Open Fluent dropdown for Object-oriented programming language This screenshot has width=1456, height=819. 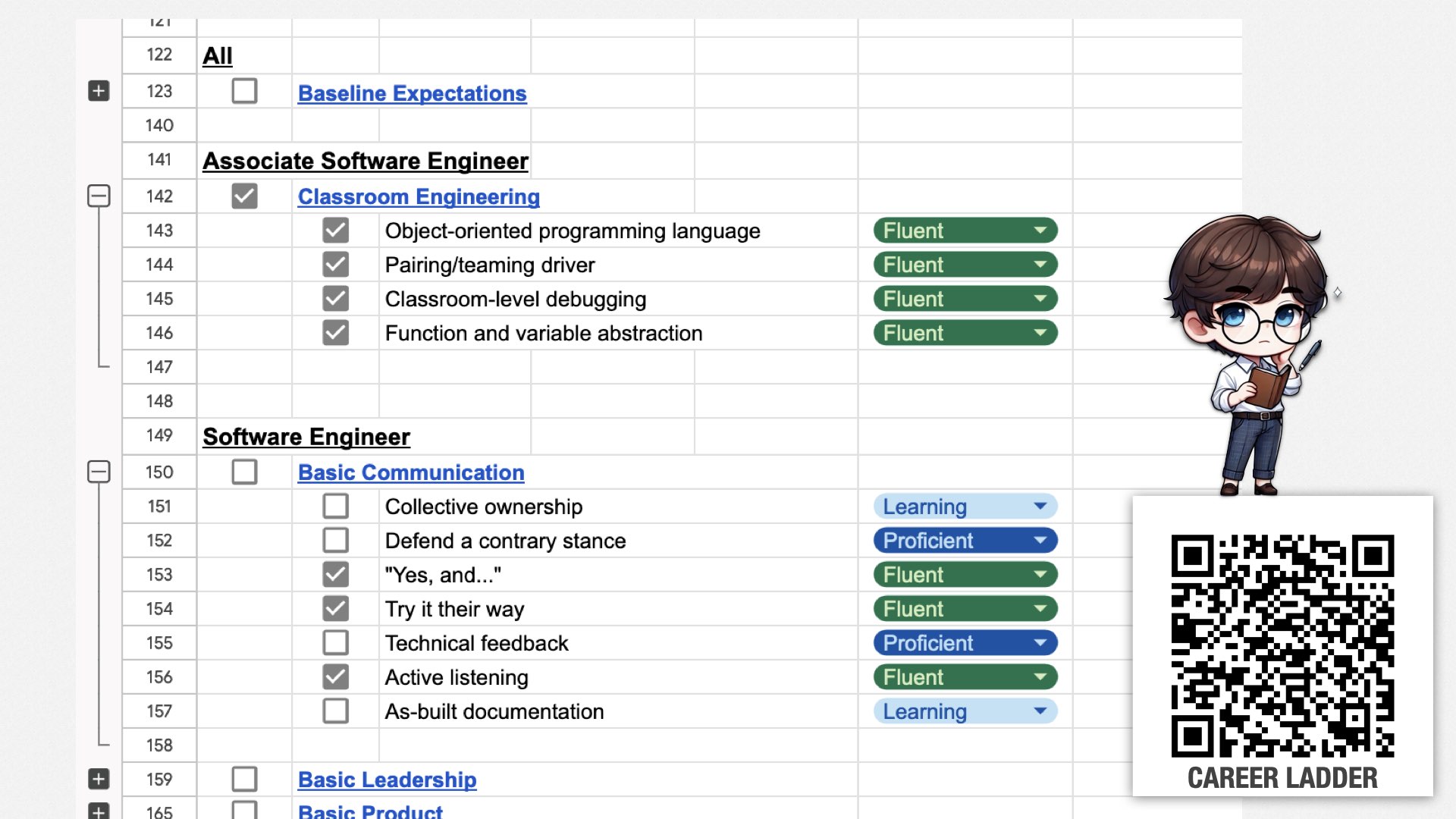point(965,231)
